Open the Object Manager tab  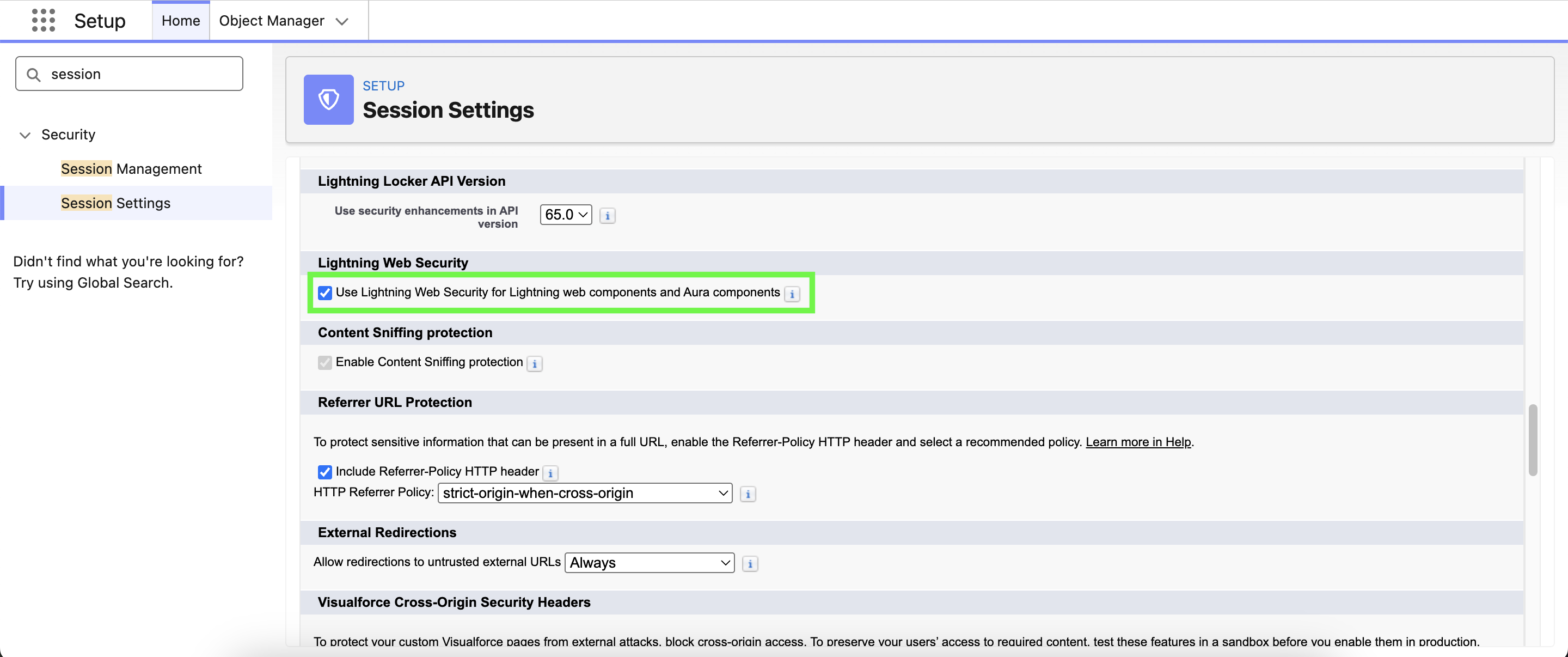272,21
